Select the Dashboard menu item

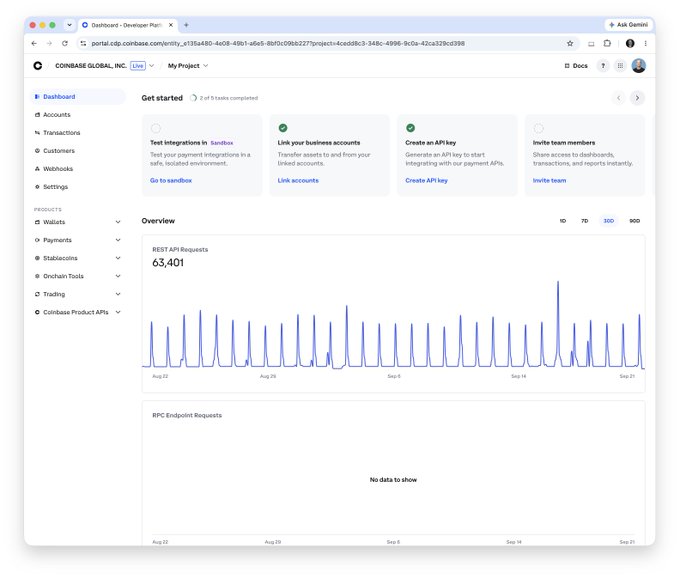click(78, 97)
